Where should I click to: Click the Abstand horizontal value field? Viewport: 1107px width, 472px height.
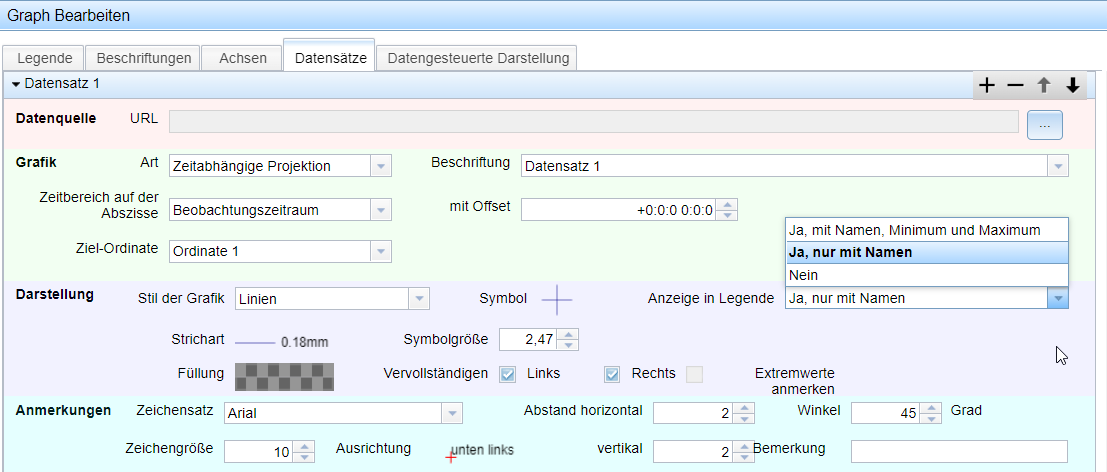693,413
